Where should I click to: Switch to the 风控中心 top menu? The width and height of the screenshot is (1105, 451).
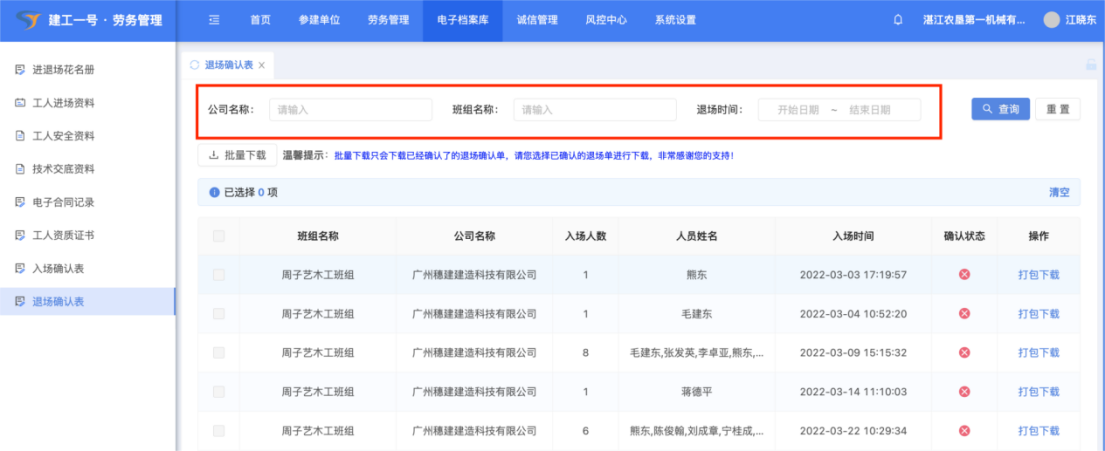click(x=605, y=20)
